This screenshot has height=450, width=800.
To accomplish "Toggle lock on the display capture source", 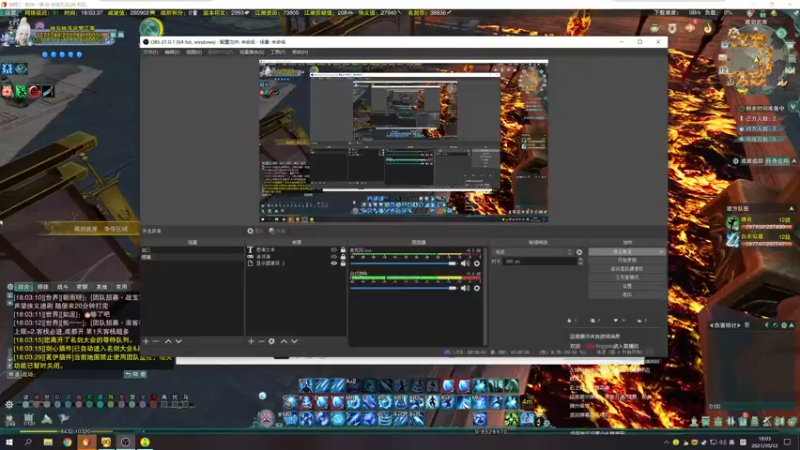I will coord(343,263).
